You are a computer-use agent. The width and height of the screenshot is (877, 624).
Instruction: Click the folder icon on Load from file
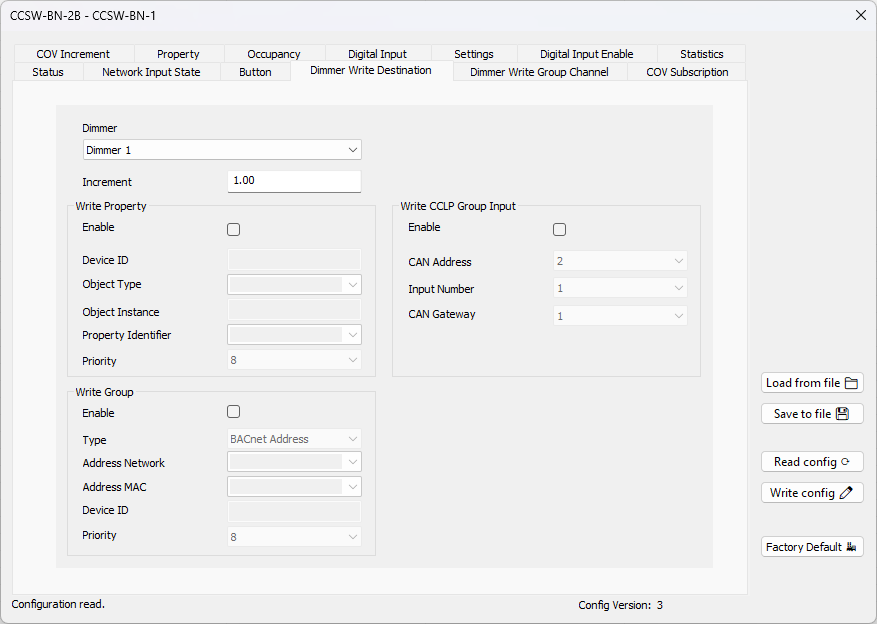[851, 383]
